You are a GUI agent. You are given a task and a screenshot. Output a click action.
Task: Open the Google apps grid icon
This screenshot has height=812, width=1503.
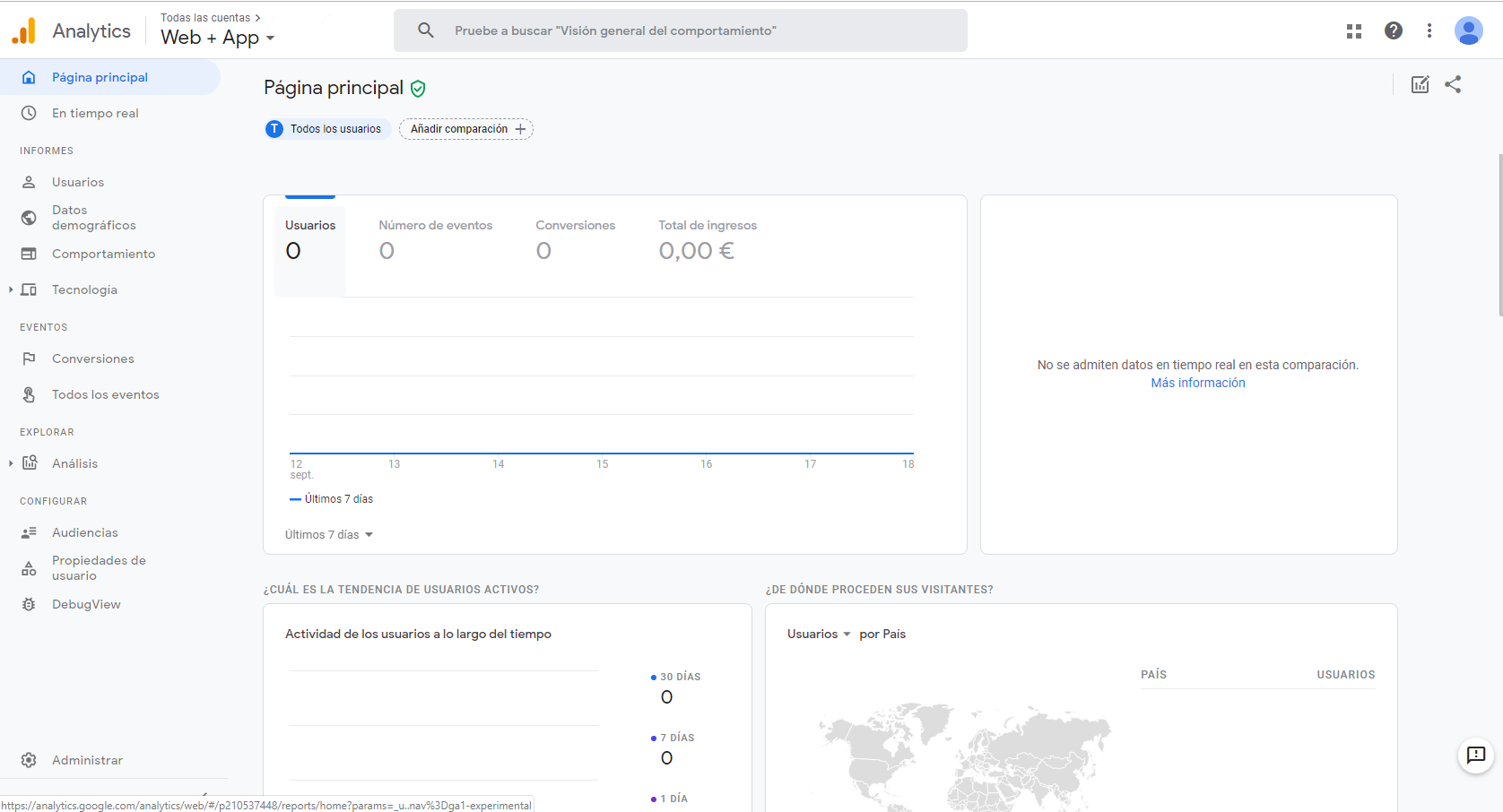[1354, 31]
